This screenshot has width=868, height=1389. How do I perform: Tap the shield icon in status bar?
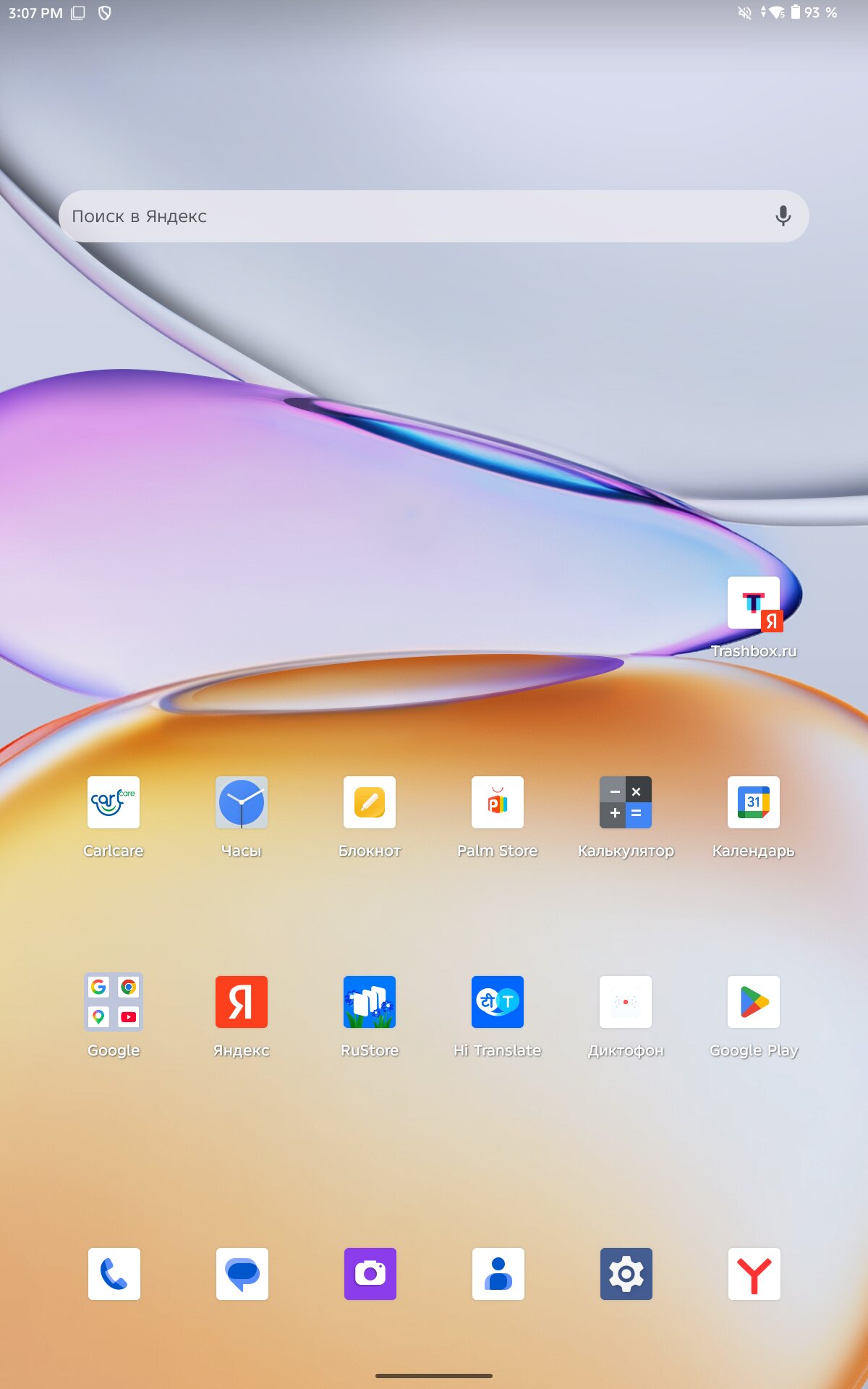(105, 12)
